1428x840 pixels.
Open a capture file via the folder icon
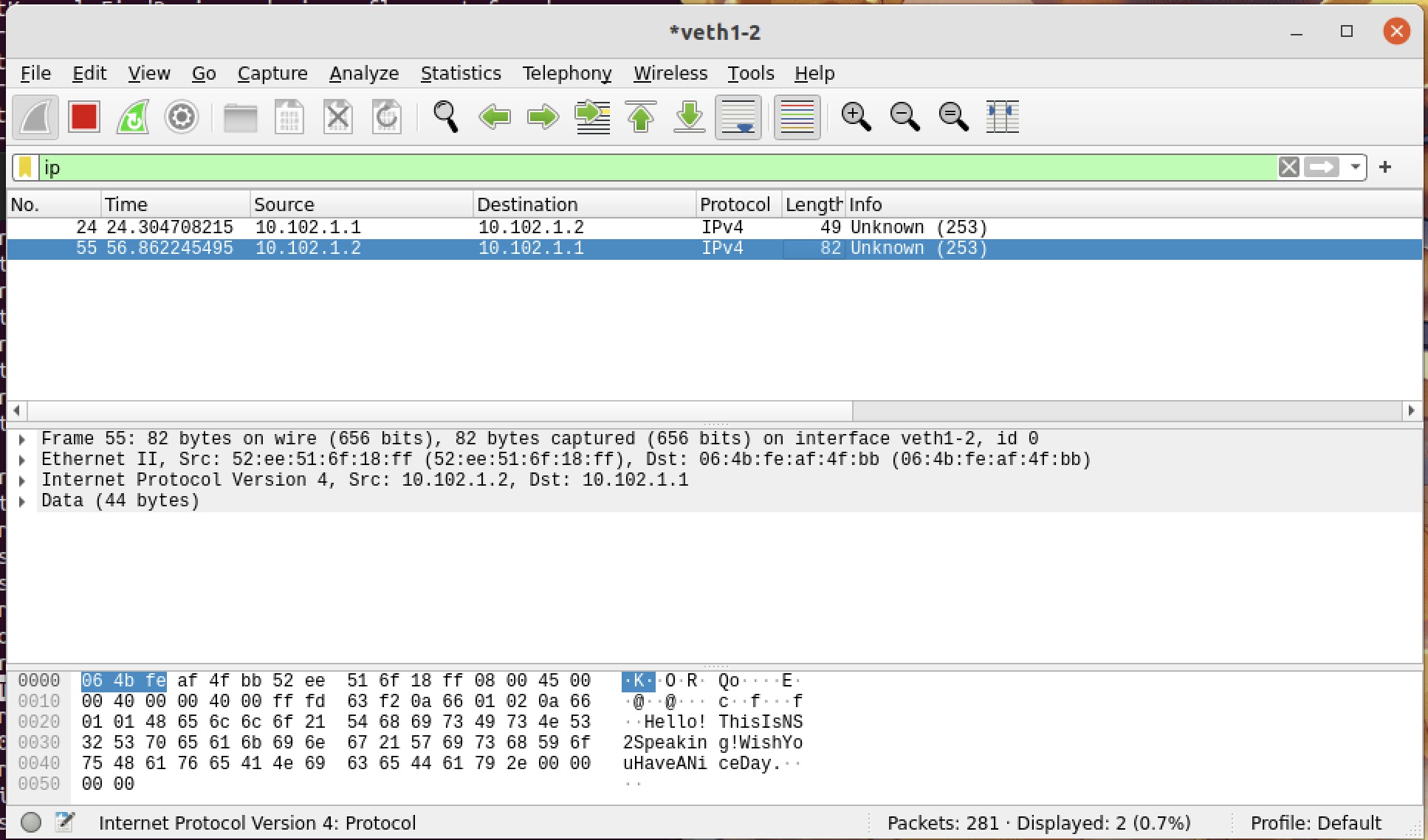pos(240,117)
